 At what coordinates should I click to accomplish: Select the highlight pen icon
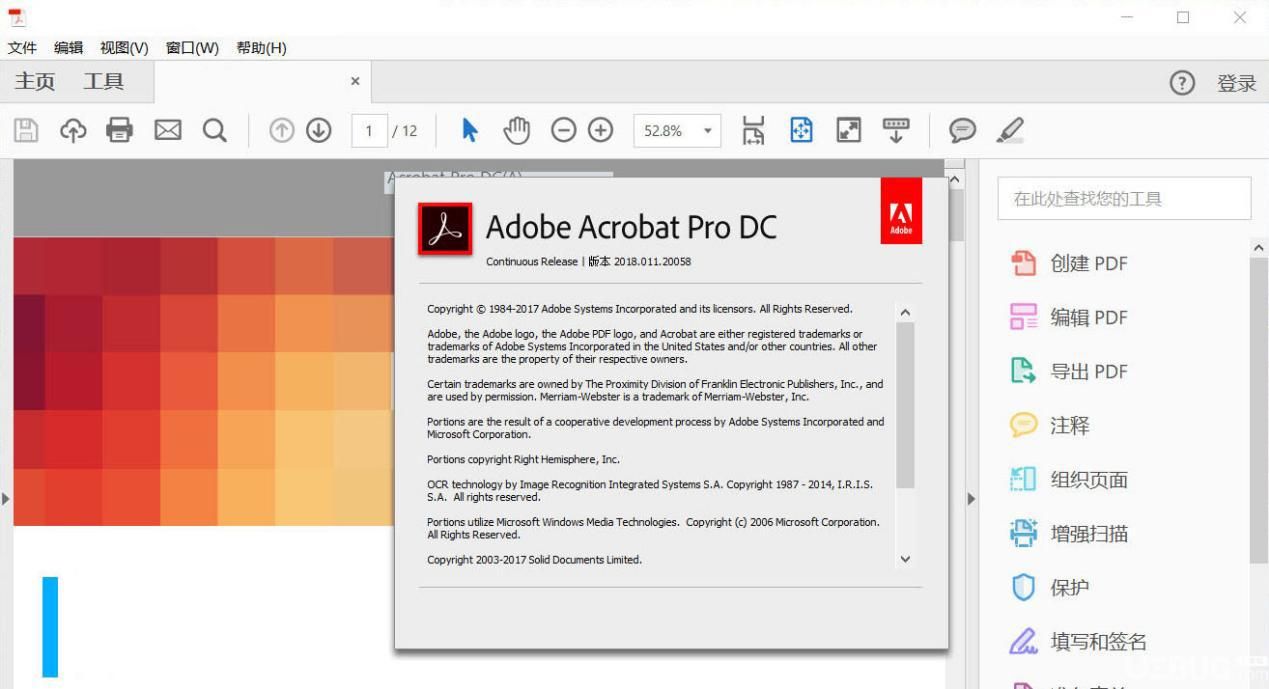[x=1011, y=130]
